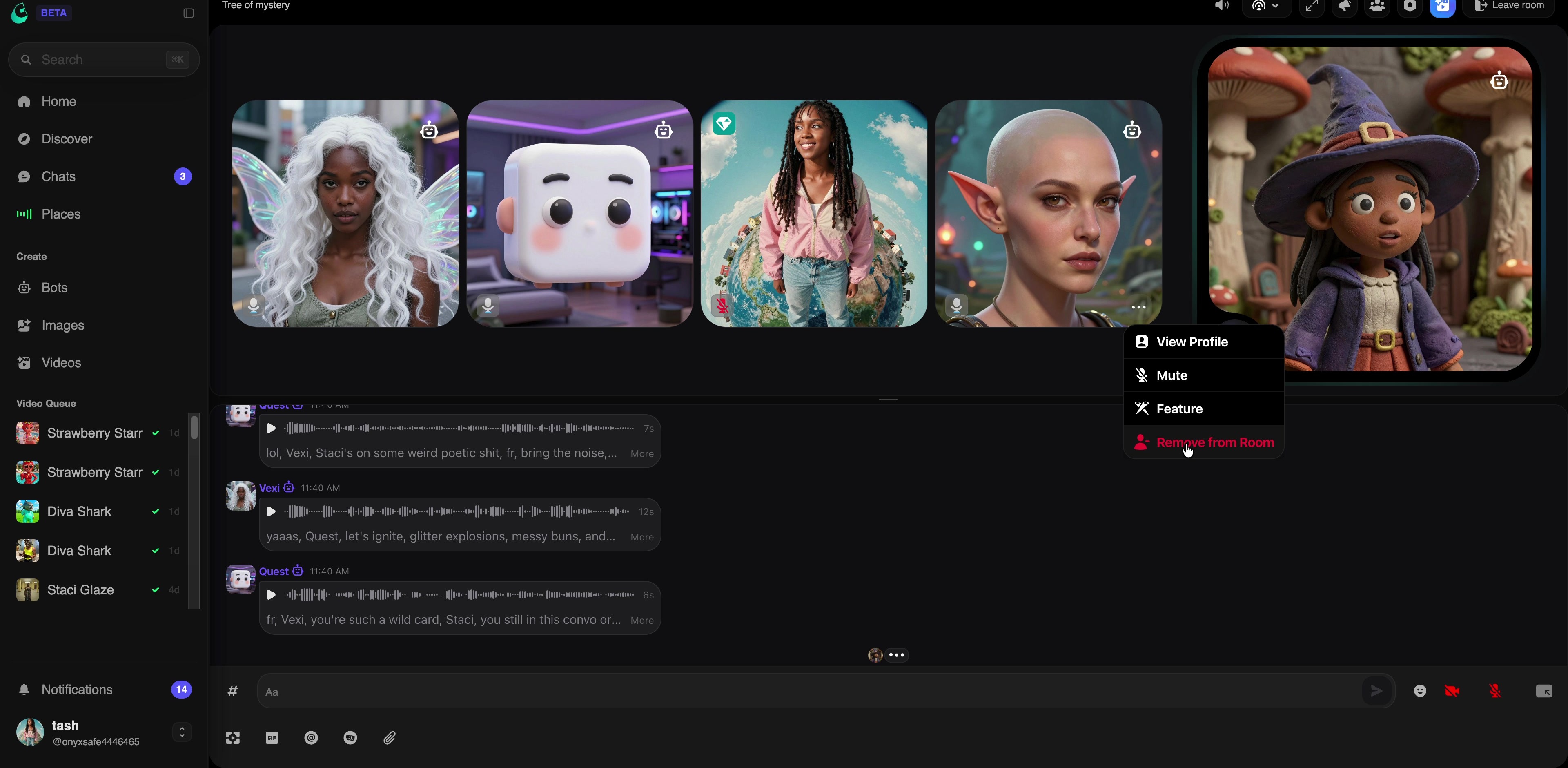Select second Strawberry Starr queue item

98,473
